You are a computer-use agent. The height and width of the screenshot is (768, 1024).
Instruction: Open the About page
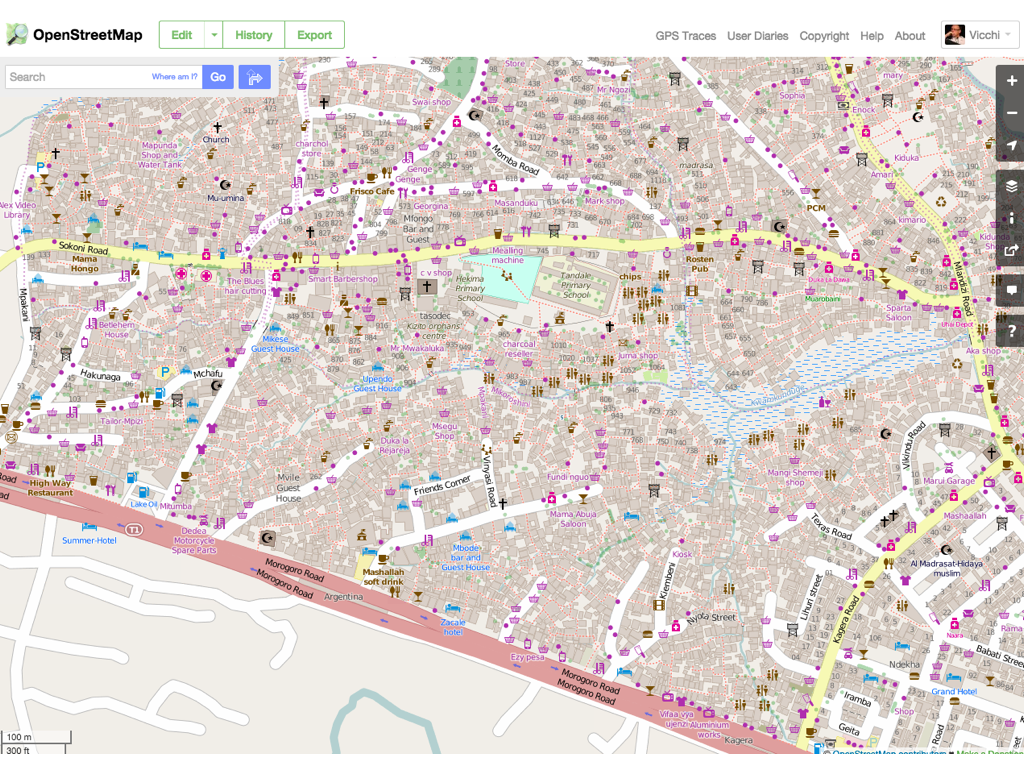point(910,36)
